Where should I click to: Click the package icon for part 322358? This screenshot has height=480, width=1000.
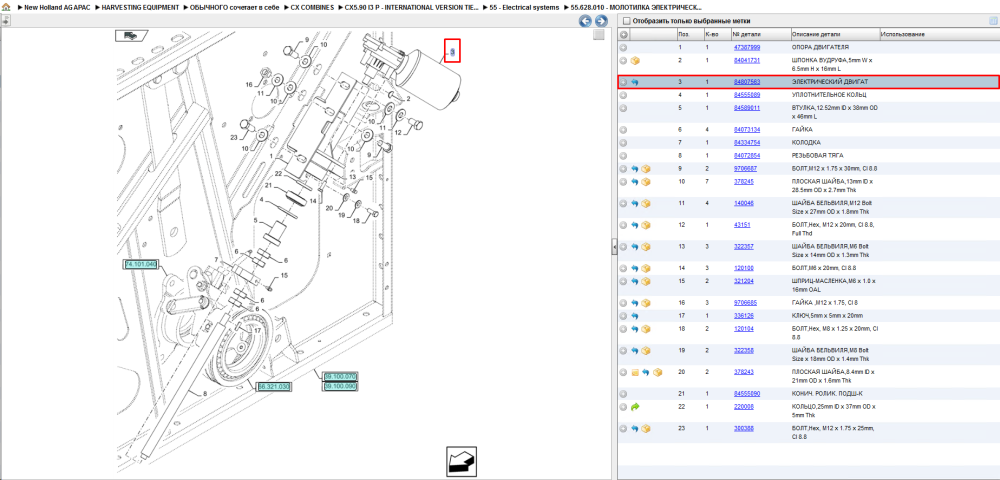(646, 351)
